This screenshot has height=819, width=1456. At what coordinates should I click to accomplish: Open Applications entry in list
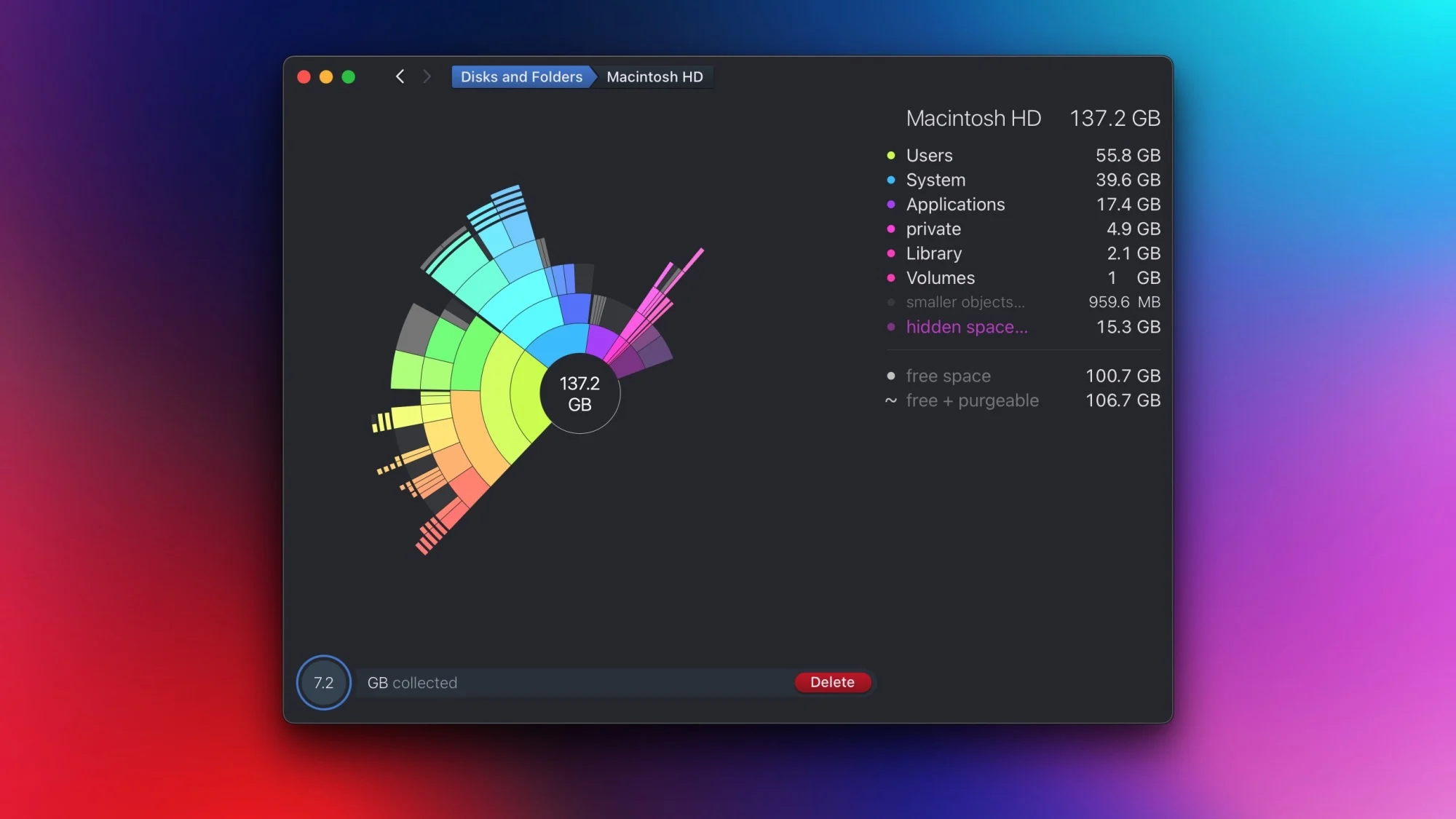[955, 205]
